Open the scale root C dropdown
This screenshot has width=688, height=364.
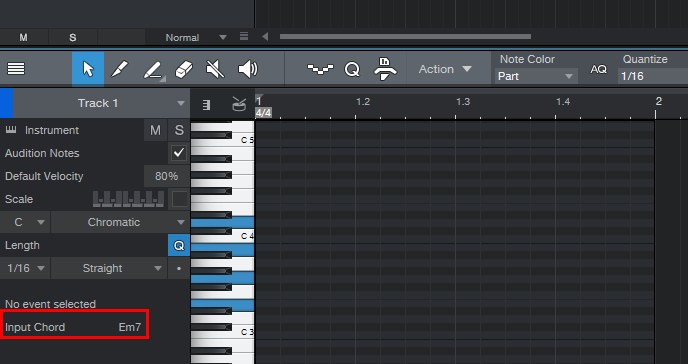pyautogui.click(x=25, y=222)
